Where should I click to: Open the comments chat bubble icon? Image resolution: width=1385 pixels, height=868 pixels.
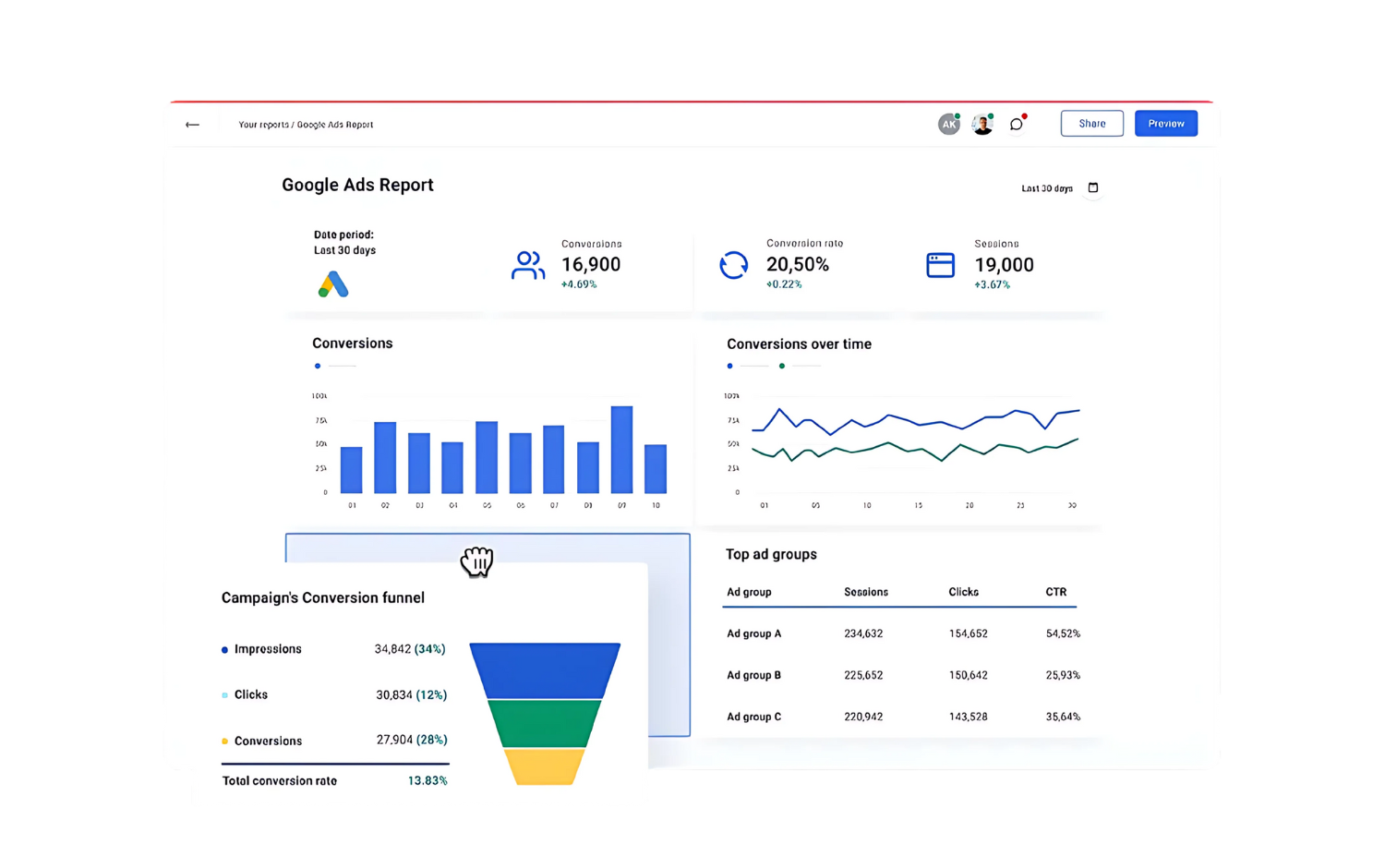(1017, 125)
